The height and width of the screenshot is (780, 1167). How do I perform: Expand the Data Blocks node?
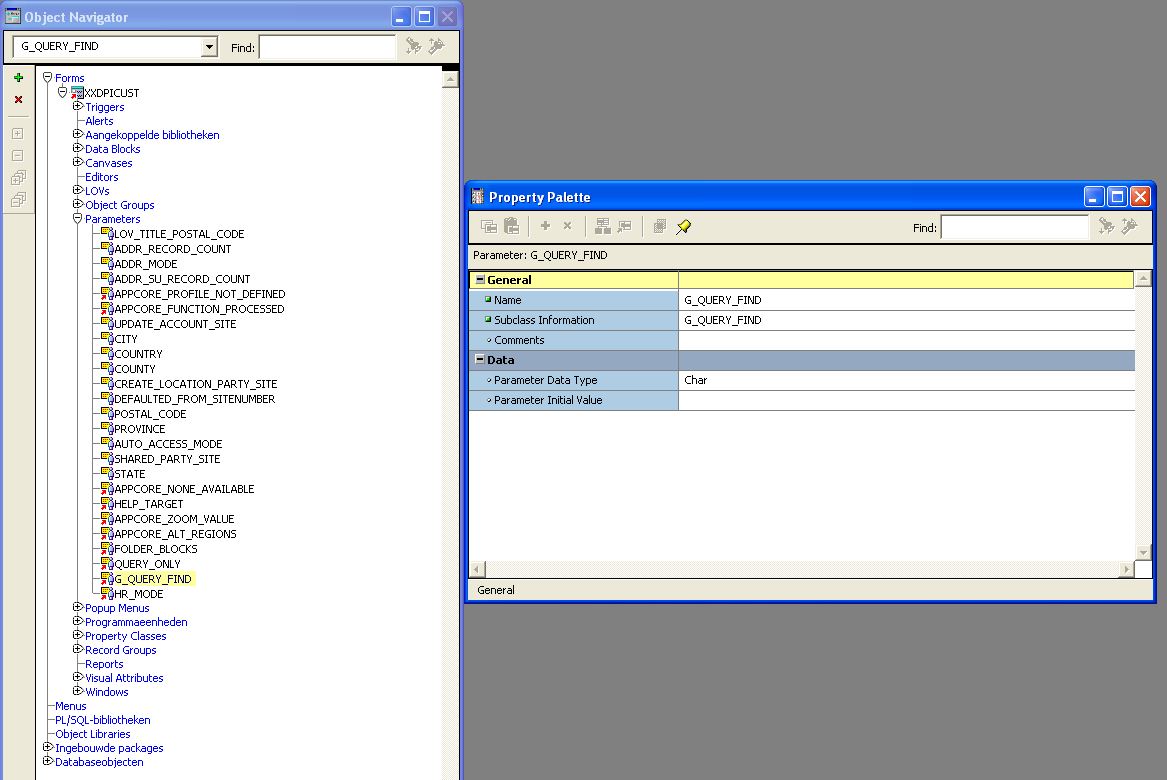click(x=77, y=148)
